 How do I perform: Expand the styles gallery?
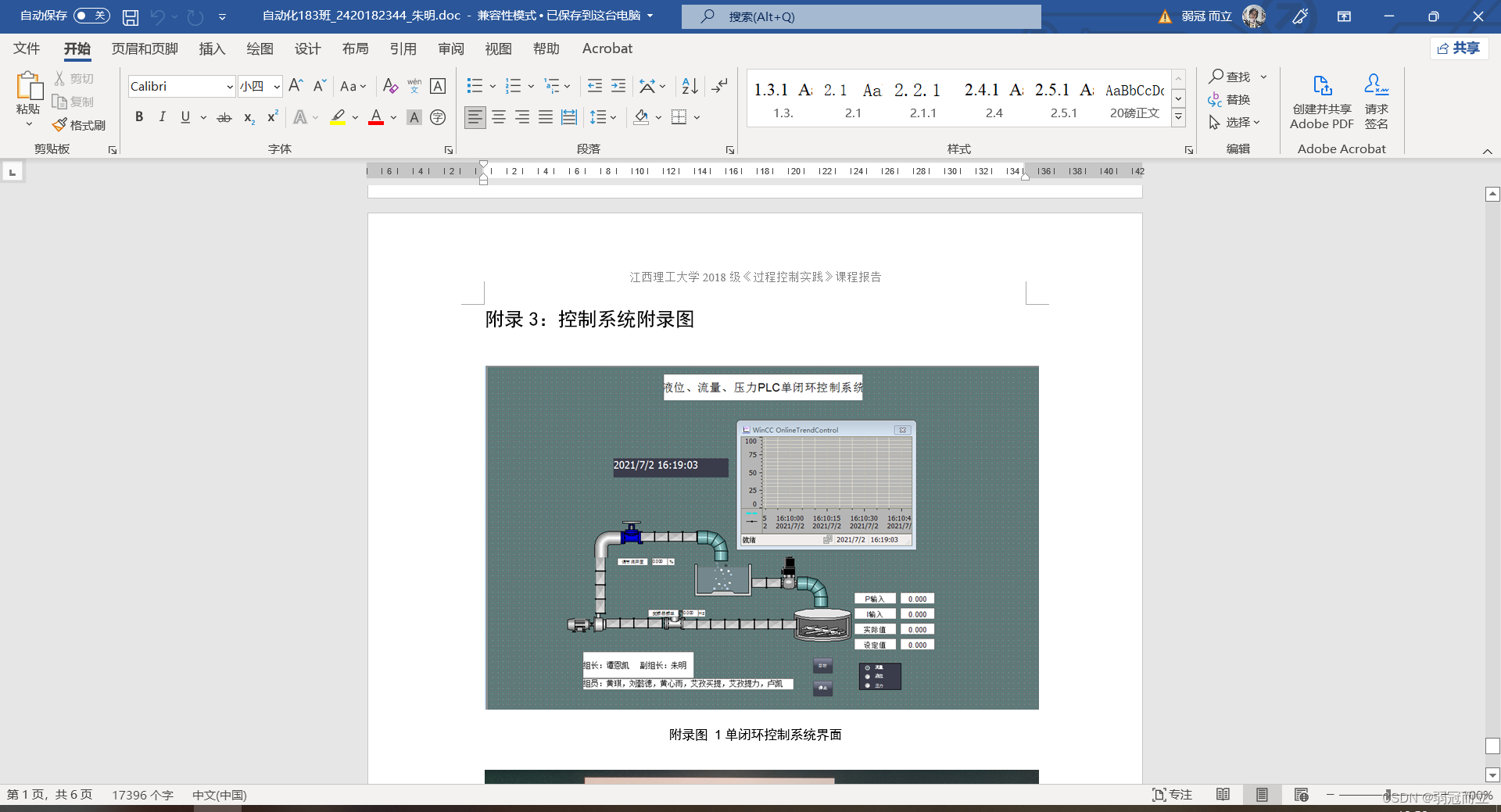(1178, 117)
